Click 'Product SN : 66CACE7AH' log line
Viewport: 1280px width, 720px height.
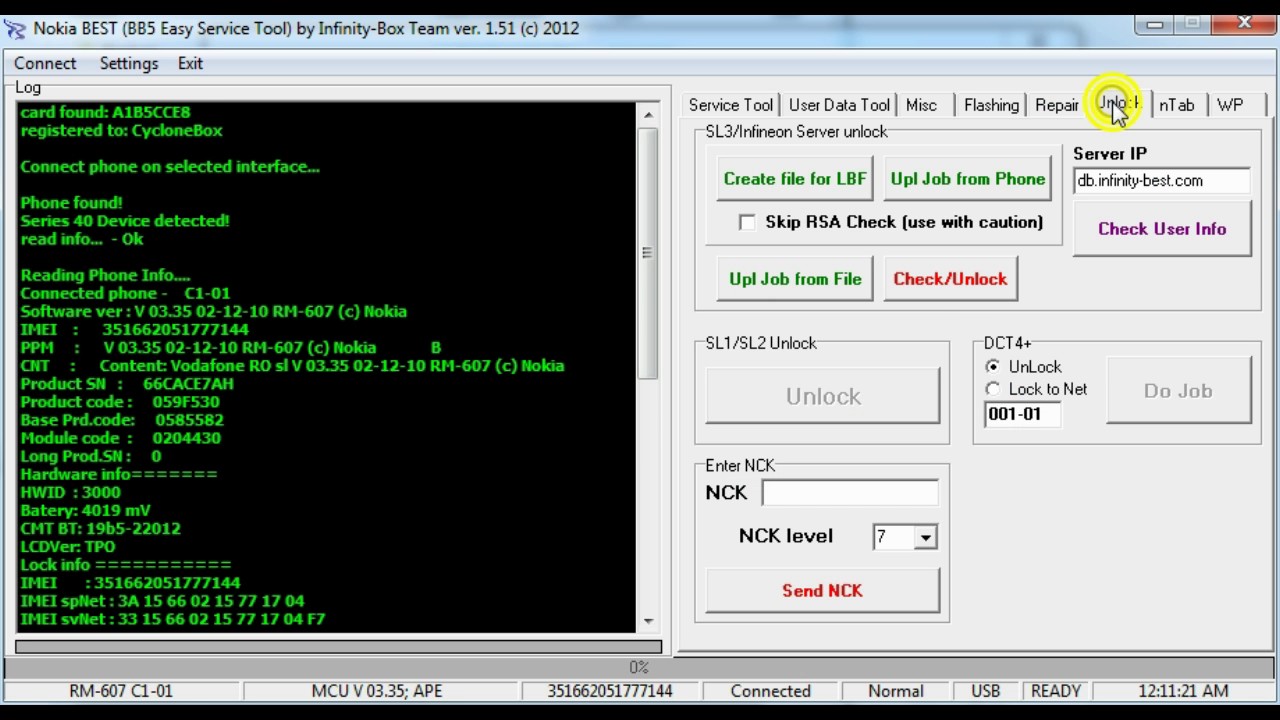127,384
